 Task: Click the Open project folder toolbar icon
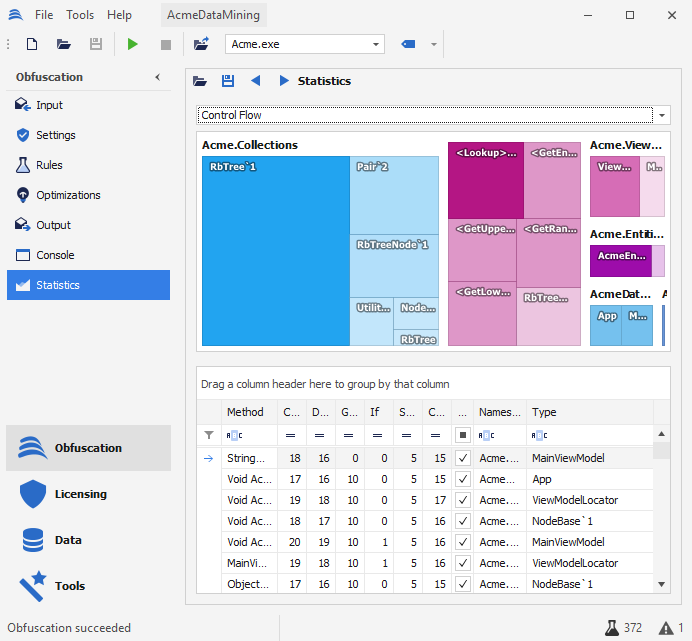64,44
